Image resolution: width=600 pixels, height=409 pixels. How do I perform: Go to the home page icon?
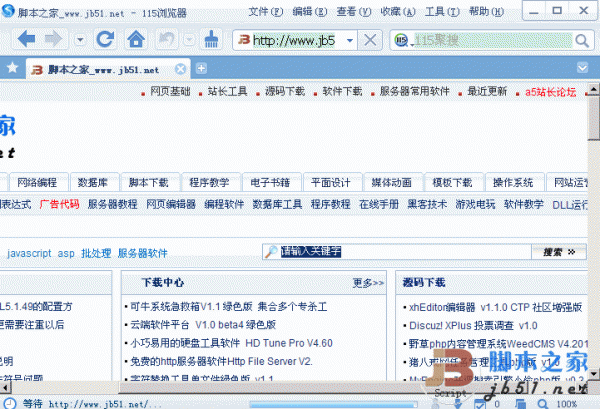pos(136,39)
